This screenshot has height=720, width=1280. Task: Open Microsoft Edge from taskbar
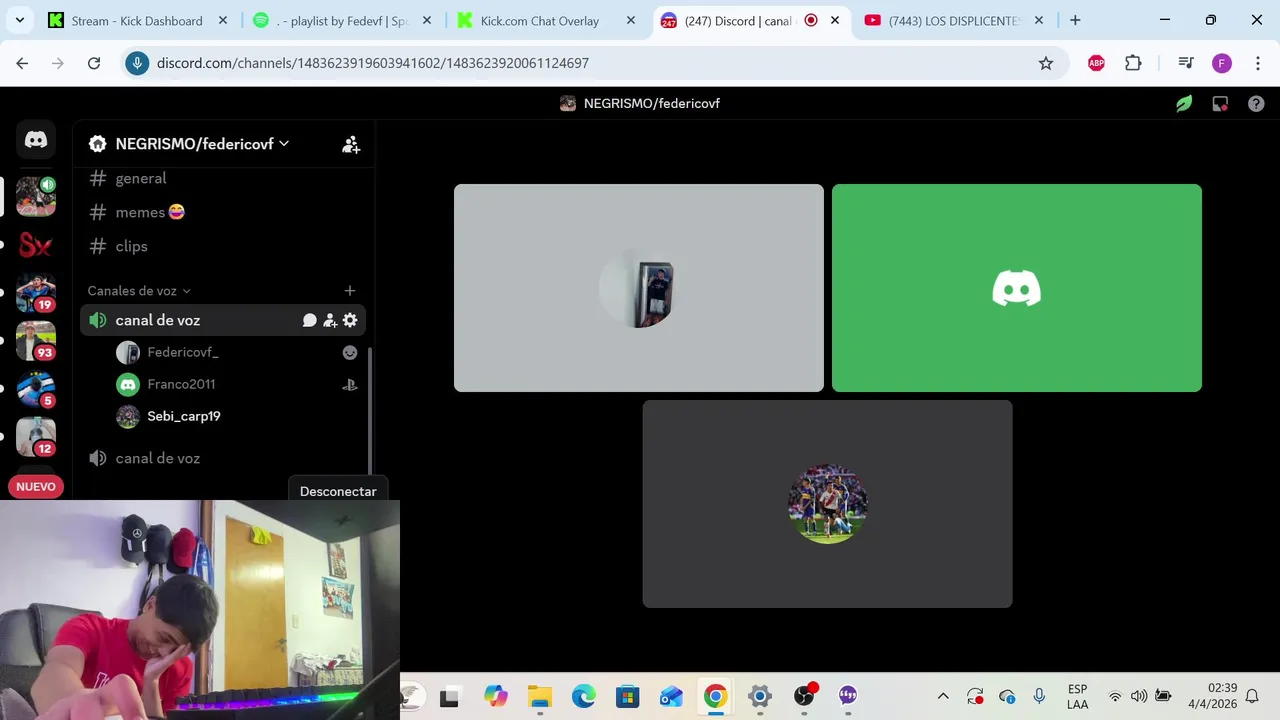point(584,696)
